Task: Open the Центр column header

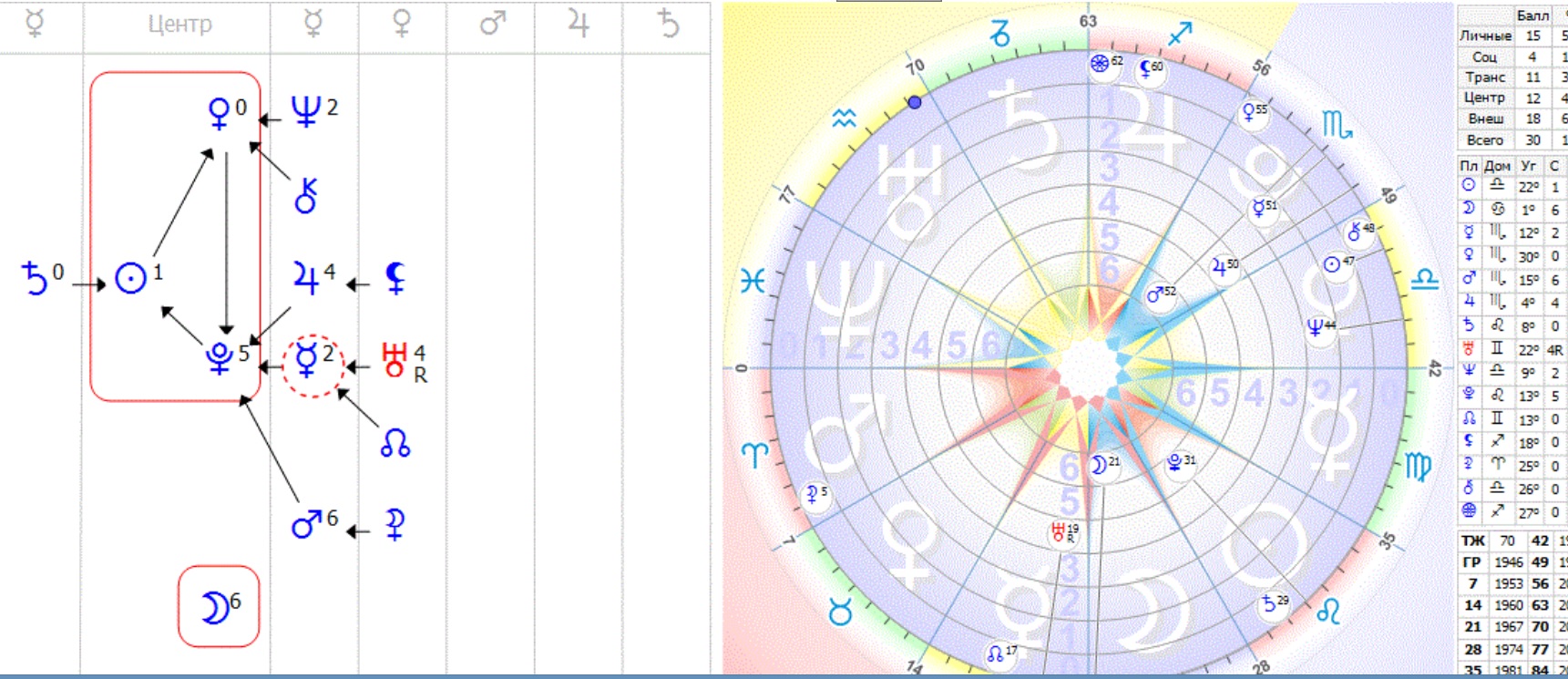Action: [x=179, y=25]
